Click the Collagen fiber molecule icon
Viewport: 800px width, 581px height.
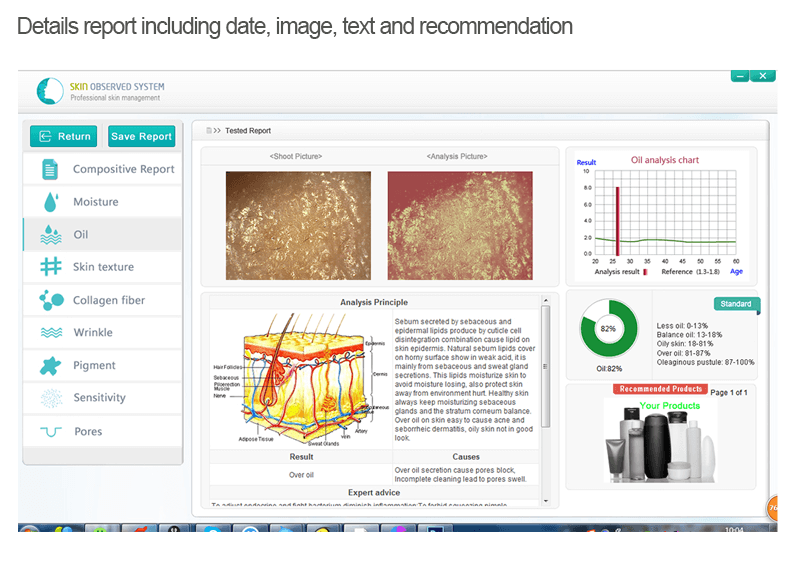coord(51,300)
